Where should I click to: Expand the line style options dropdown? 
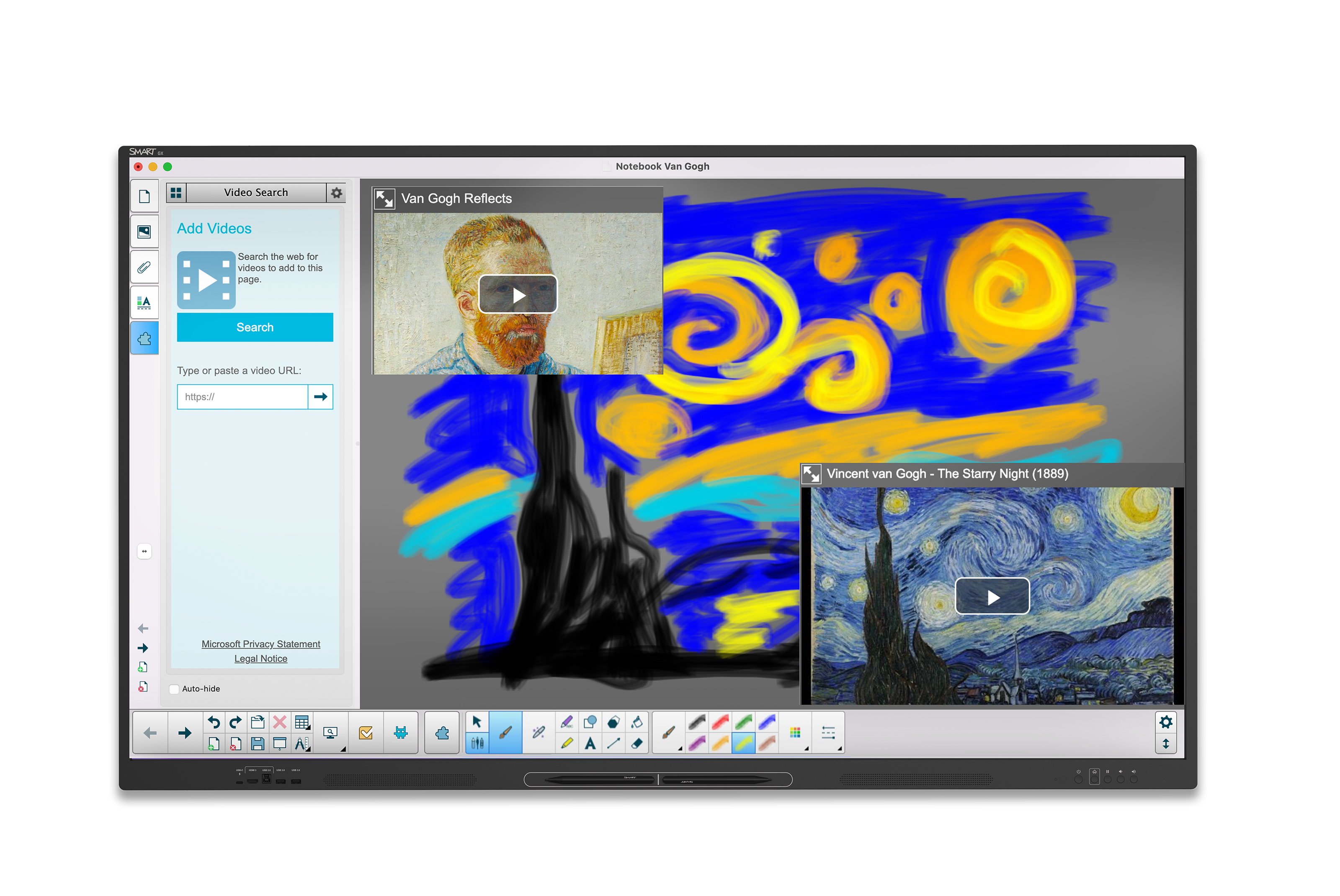point(829,733)
